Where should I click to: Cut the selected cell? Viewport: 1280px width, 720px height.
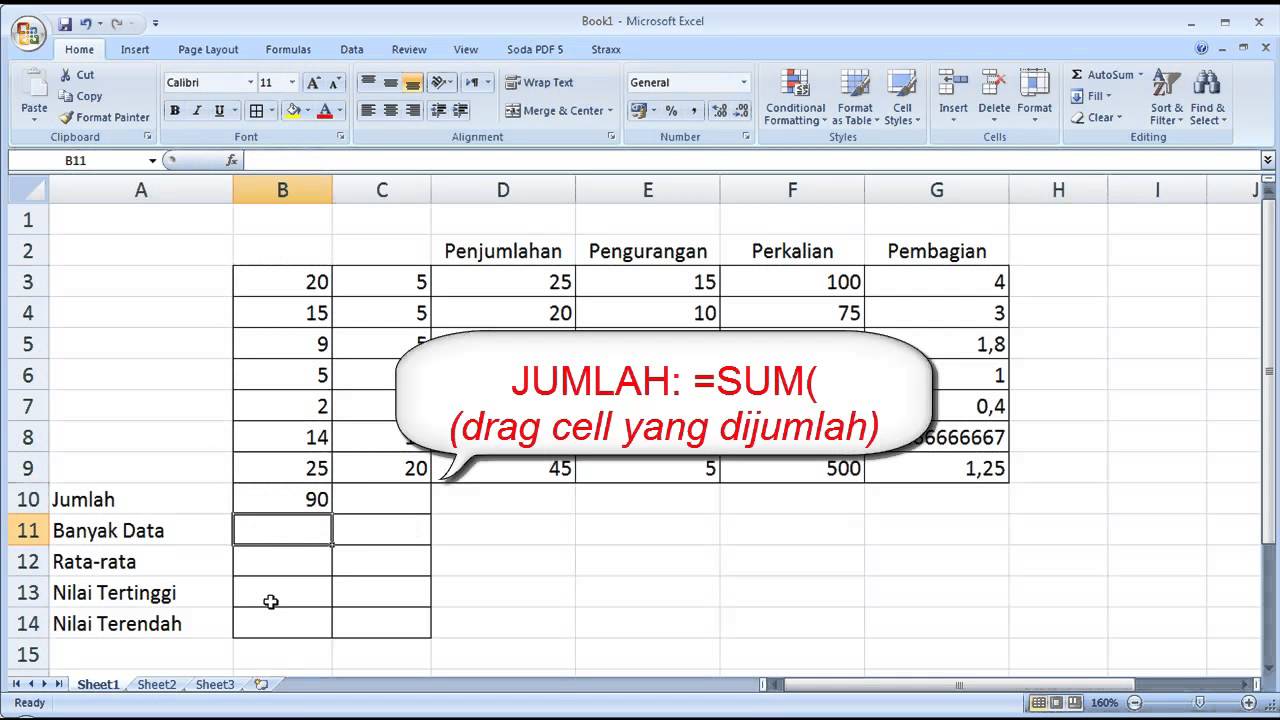point(78,75)
